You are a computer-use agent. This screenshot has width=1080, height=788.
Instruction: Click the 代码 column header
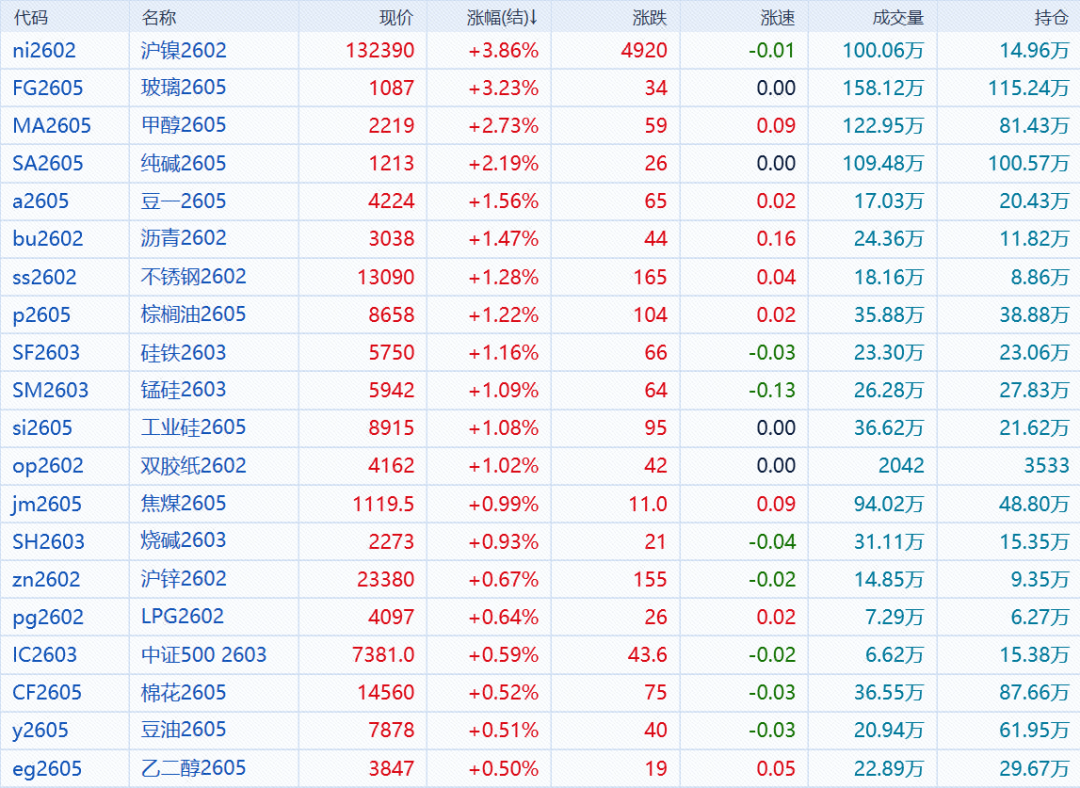(x=30, y=17)
